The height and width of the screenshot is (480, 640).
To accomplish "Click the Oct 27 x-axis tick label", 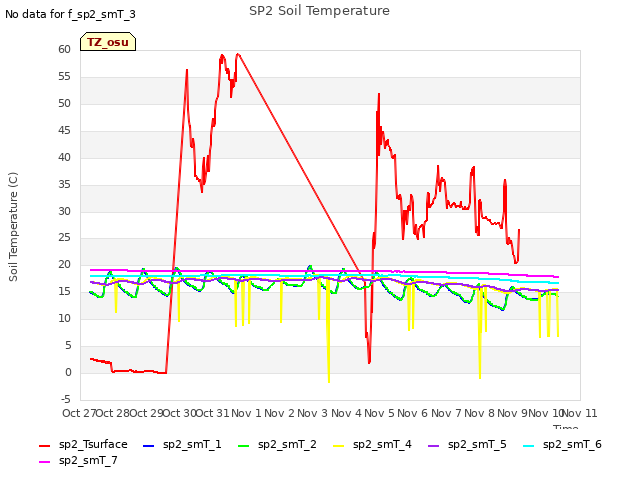I will 79,413.
